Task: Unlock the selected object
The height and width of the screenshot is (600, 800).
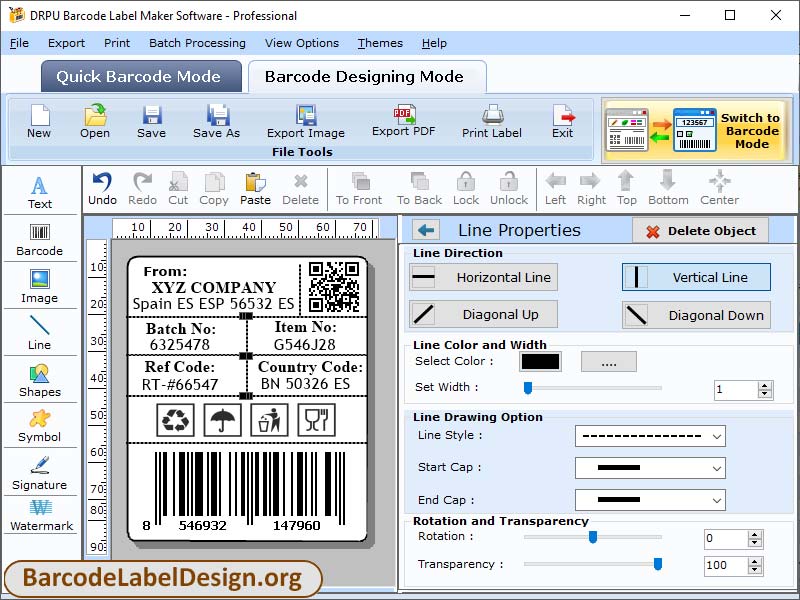Action: [509, 189]
